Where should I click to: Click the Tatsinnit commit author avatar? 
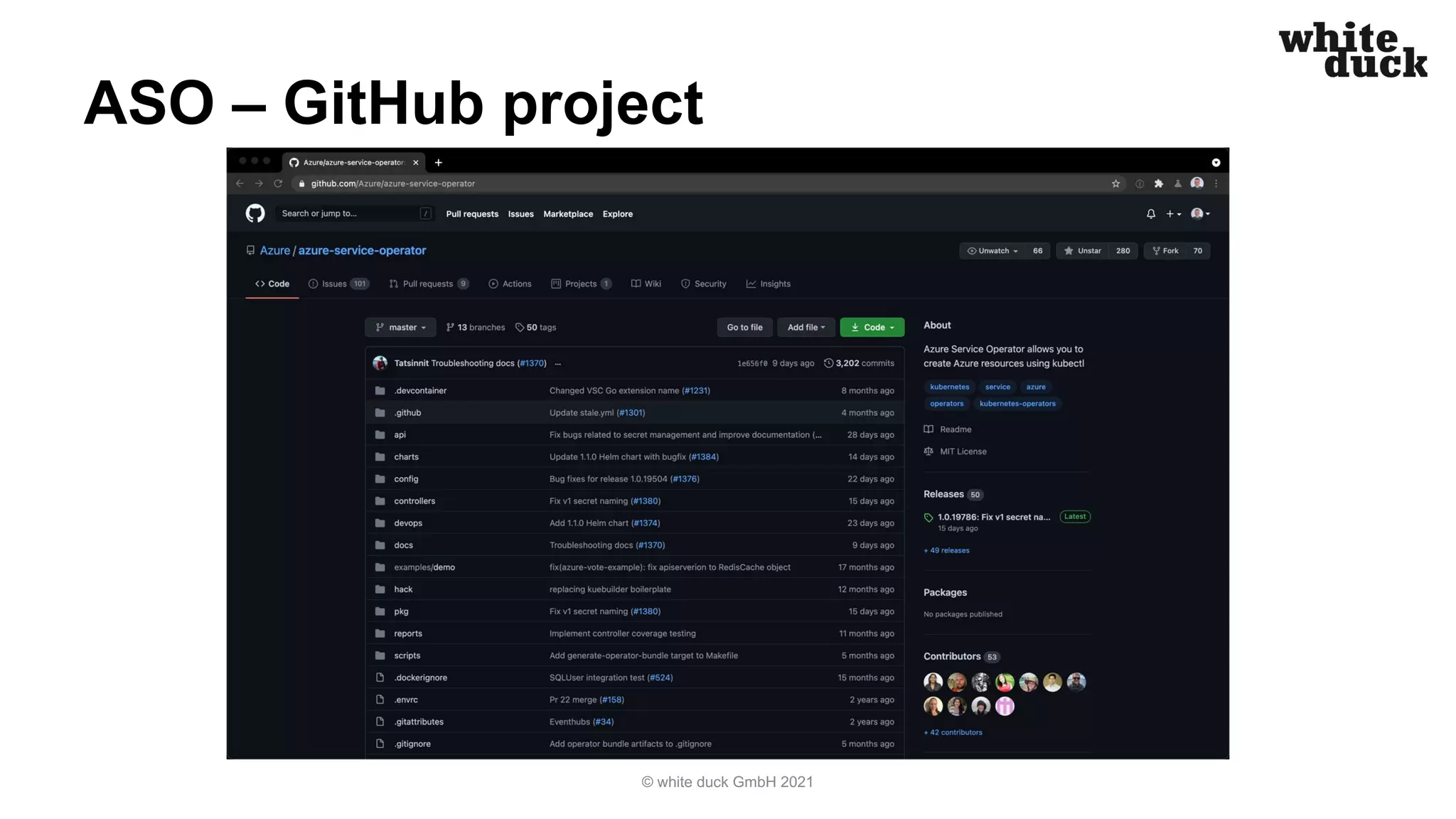pos(380,363)
